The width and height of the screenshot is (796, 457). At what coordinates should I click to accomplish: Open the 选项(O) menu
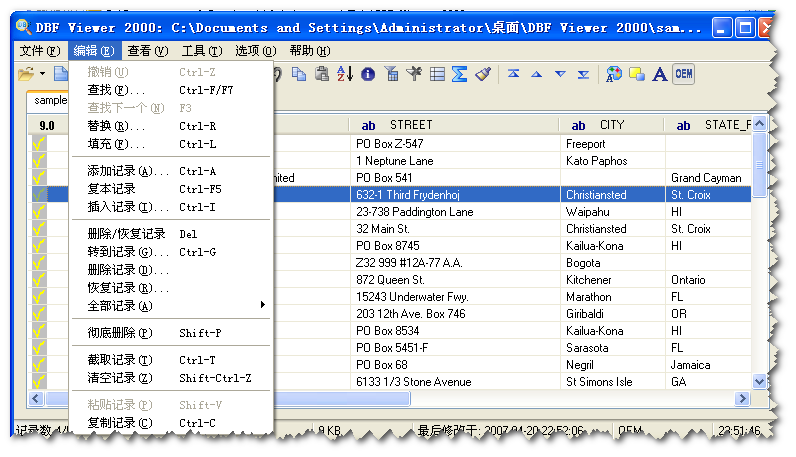(256, 51)
